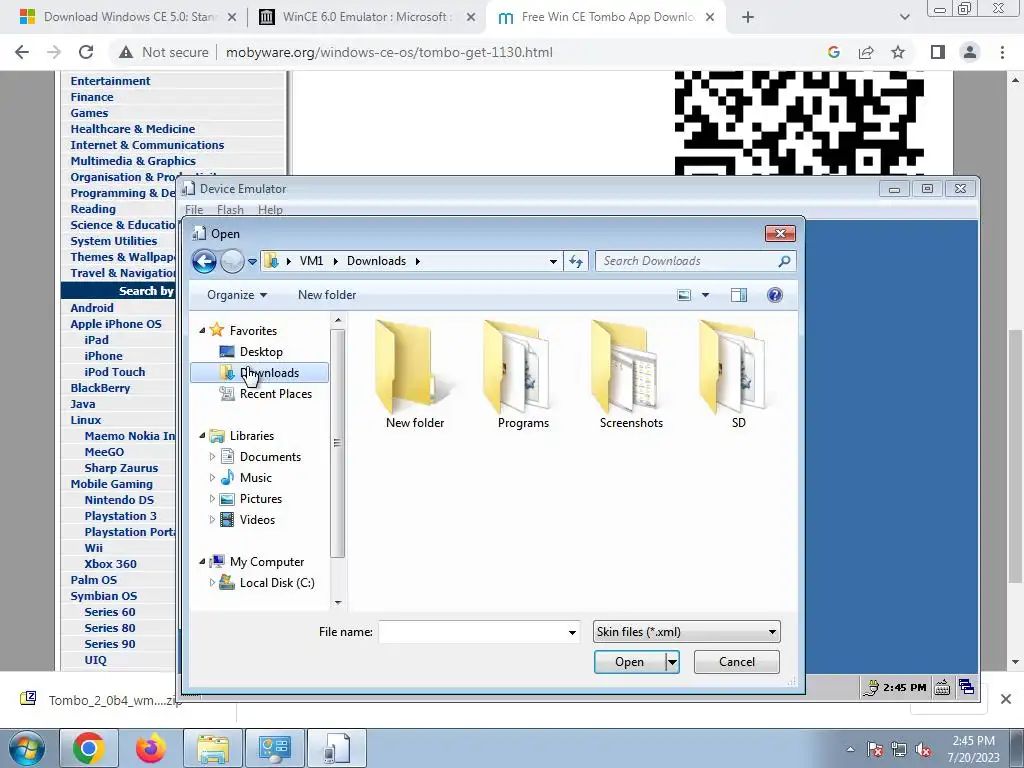Image resolution: width=1024 pixels, height=768 pixels.
Task: Select the Pictures library
Action: pyautogui.click(x=261, y=499)
